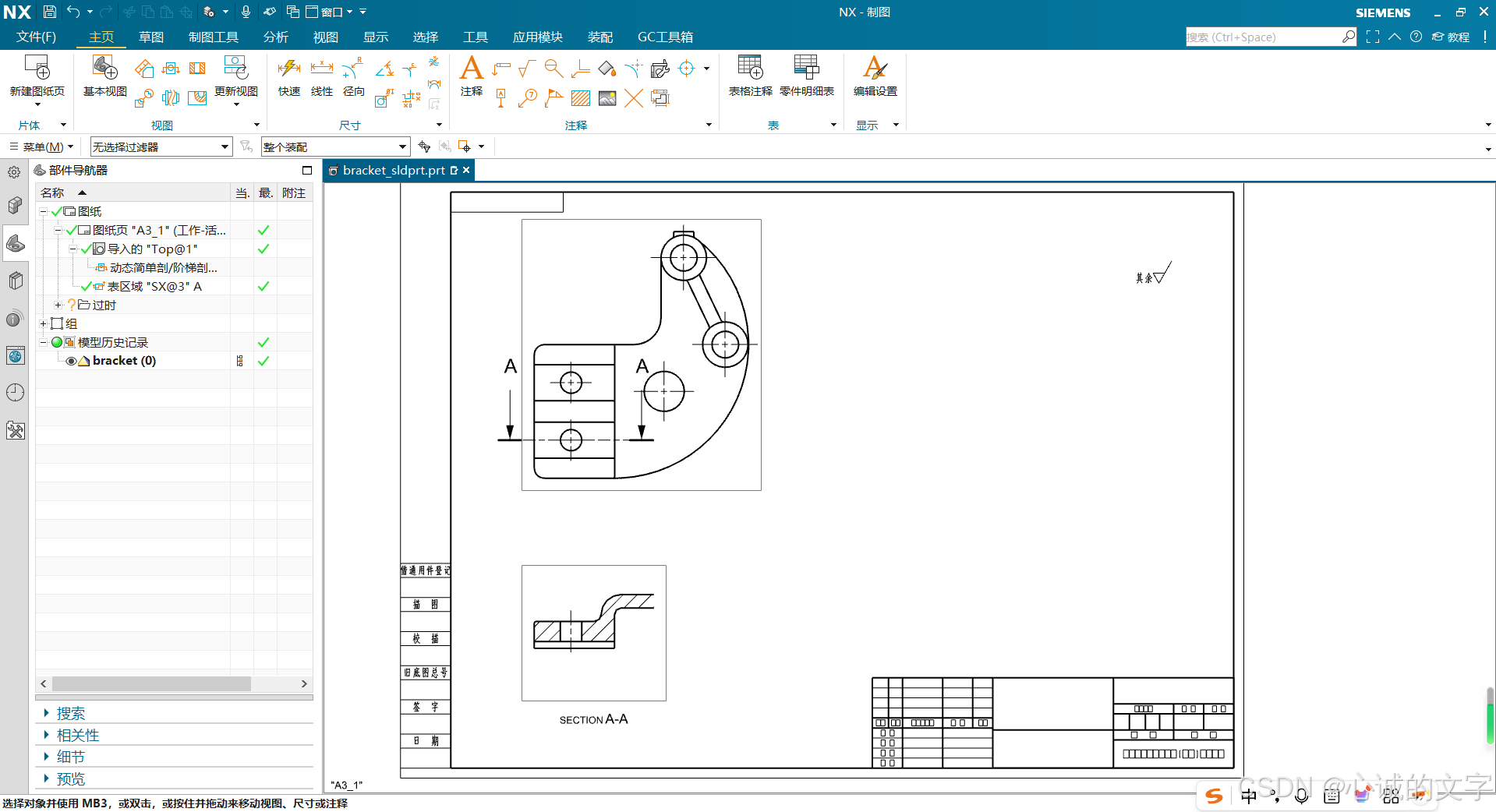Collapse the 图纸 tree node

[44, 211]
